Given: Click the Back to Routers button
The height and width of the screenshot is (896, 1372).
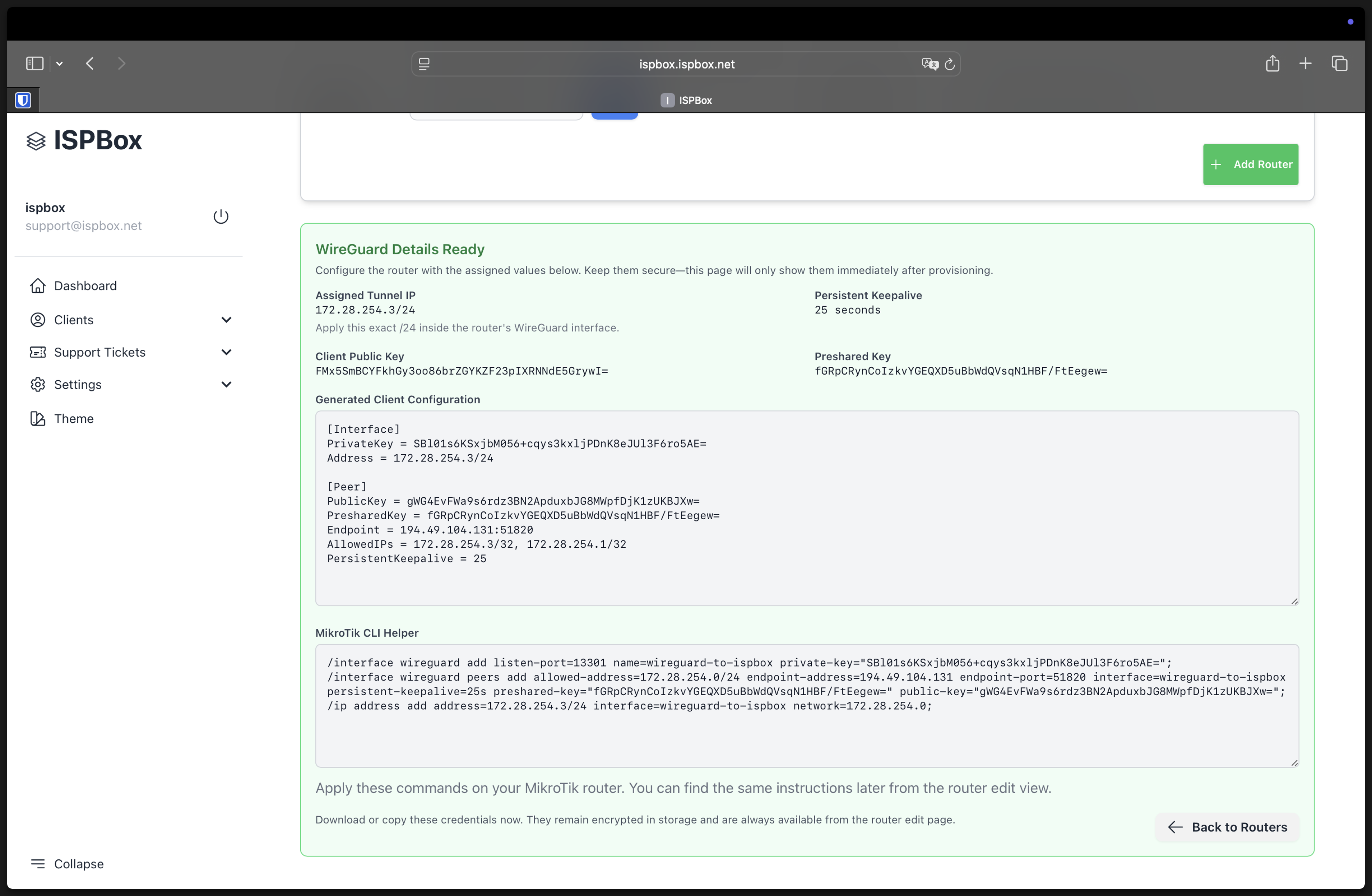Looking at the screenshot, I should click(1227, 827).
